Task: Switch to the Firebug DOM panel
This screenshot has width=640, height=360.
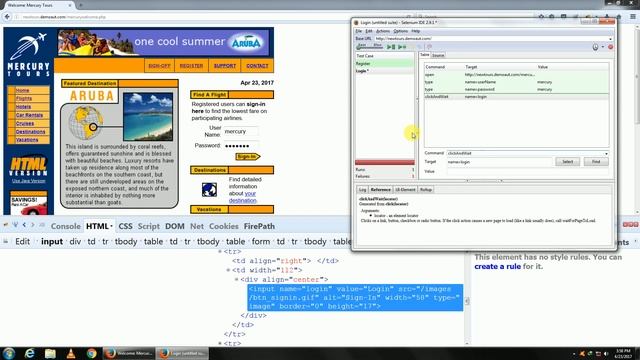Action: pyautogui.click(x=175, y=226)
